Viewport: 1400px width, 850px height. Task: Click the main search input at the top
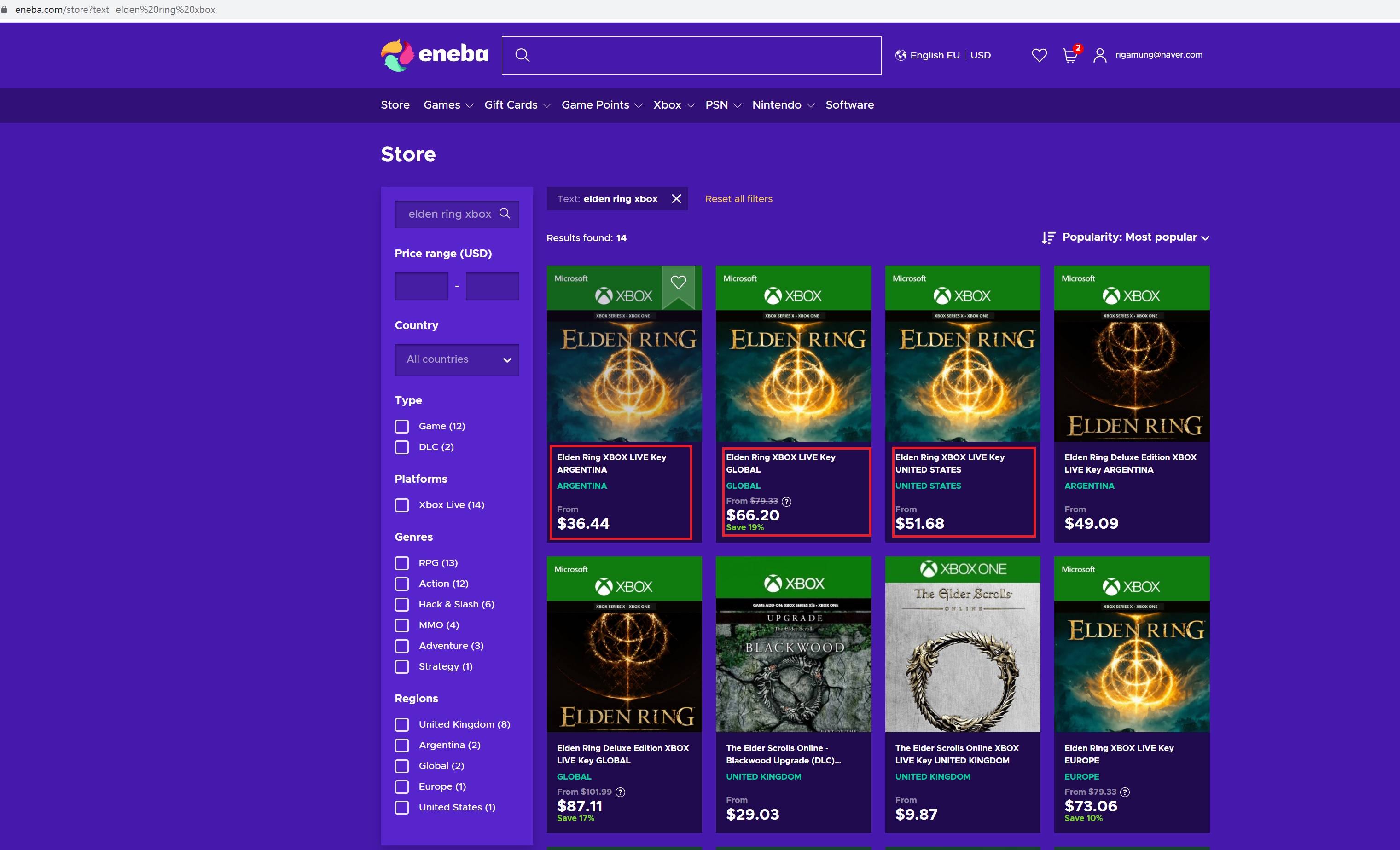tap(691, 55)
